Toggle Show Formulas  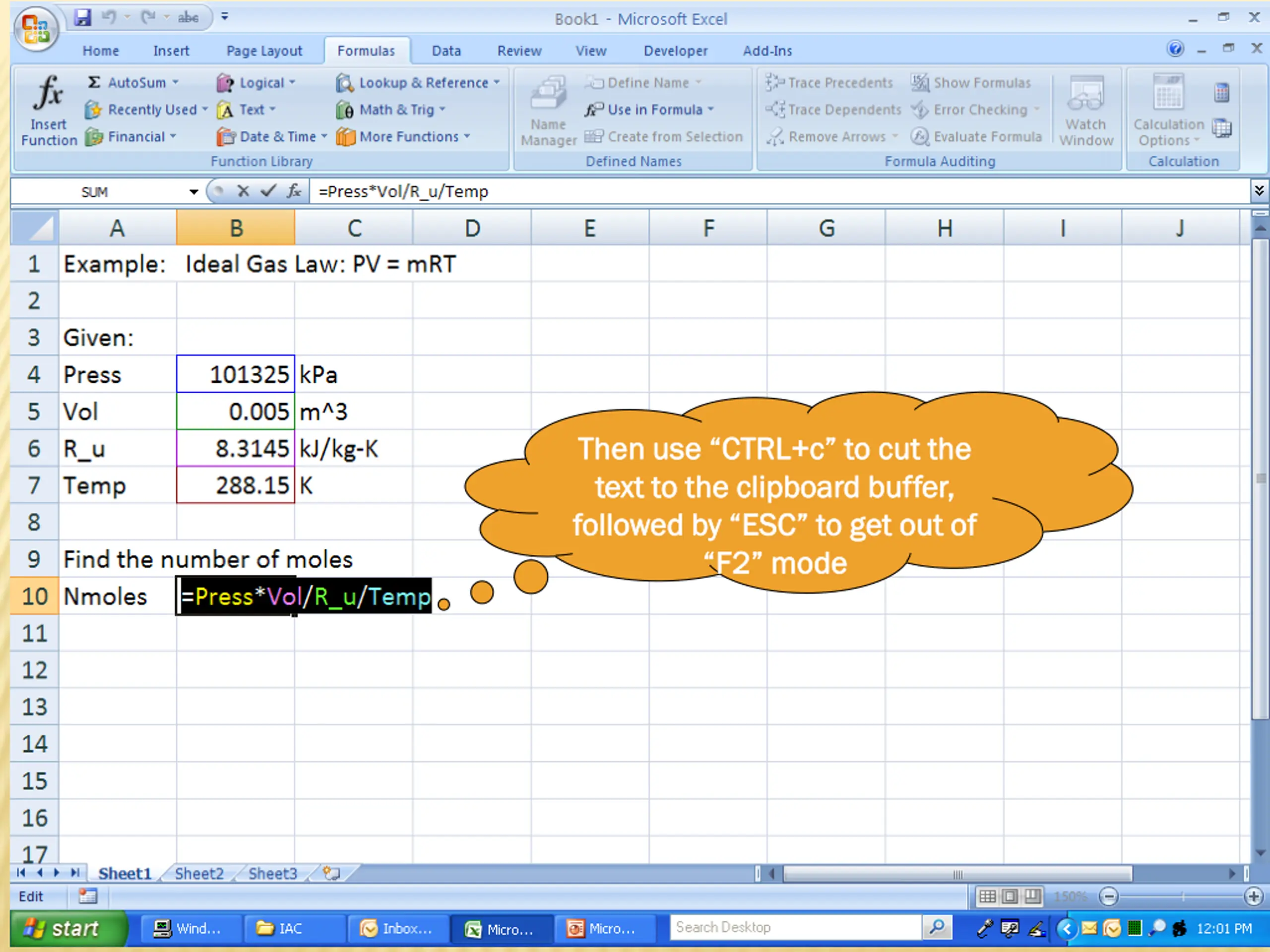point(971,83)
